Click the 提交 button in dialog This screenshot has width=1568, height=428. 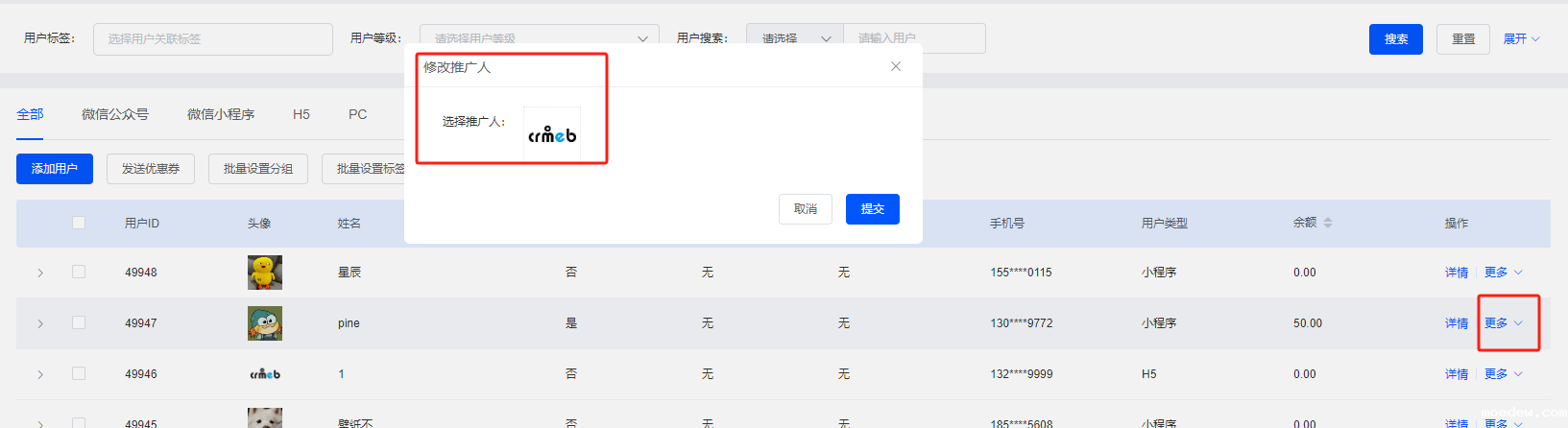click(872, 209)
